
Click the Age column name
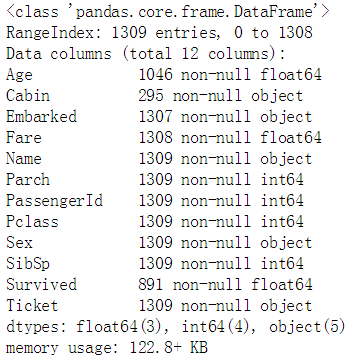tap(19, 75)
